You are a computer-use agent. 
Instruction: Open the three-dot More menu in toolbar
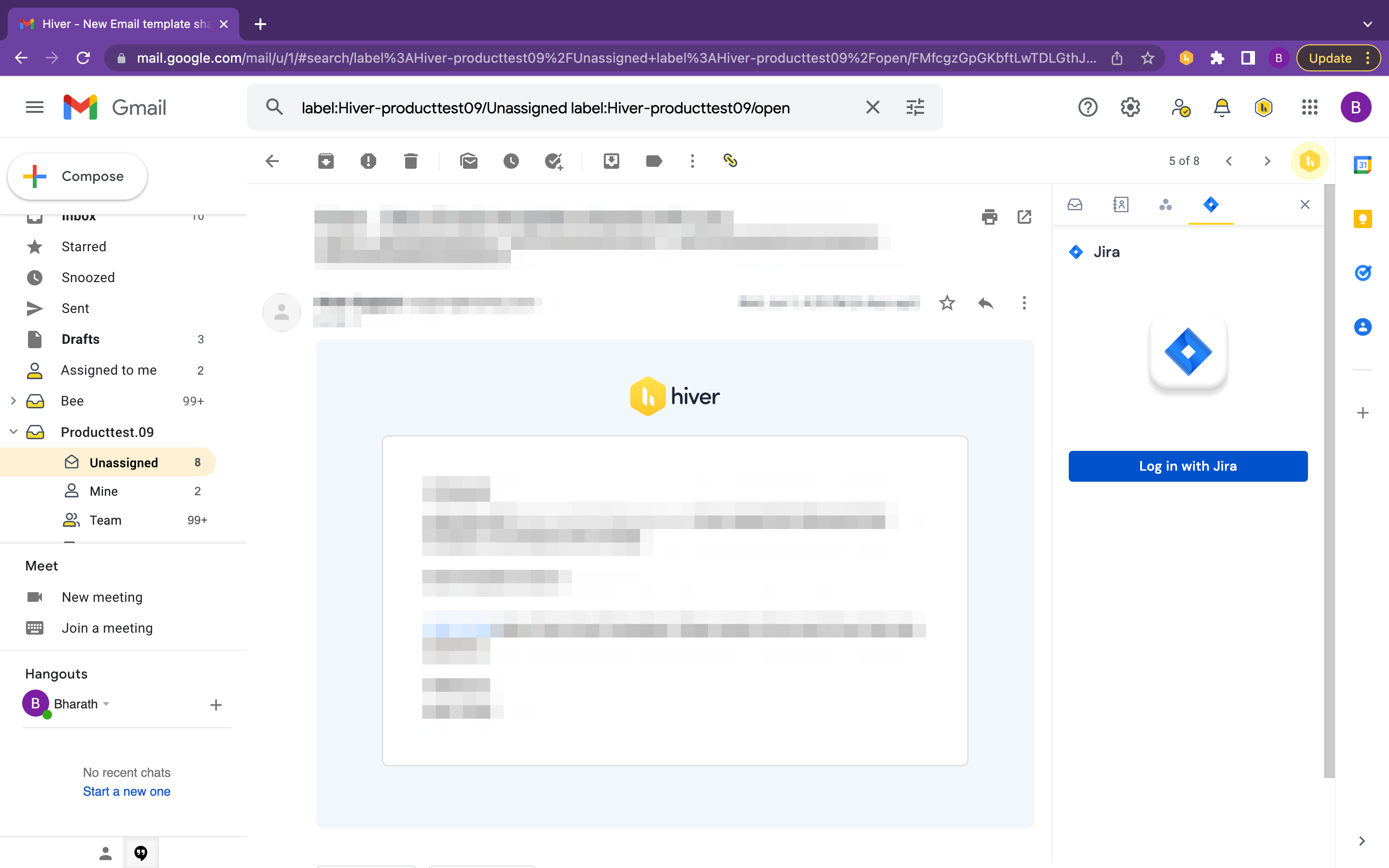point(692,162)
